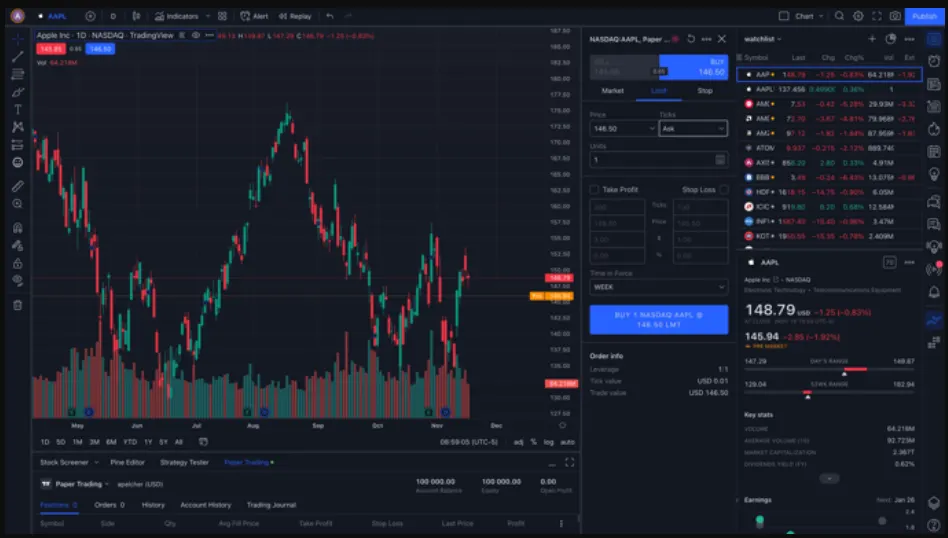This screenshot has width=948, height=538.
Task: Enable the Take Profit checkbox
Action: click(x=594, y=190)
